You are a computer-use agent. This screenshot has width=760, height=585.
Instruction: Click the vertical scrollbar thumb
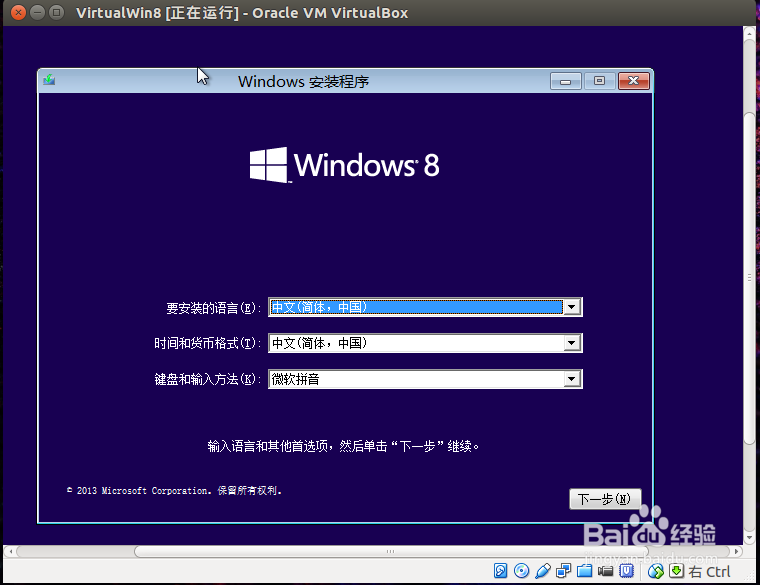[x=749, y=278]
